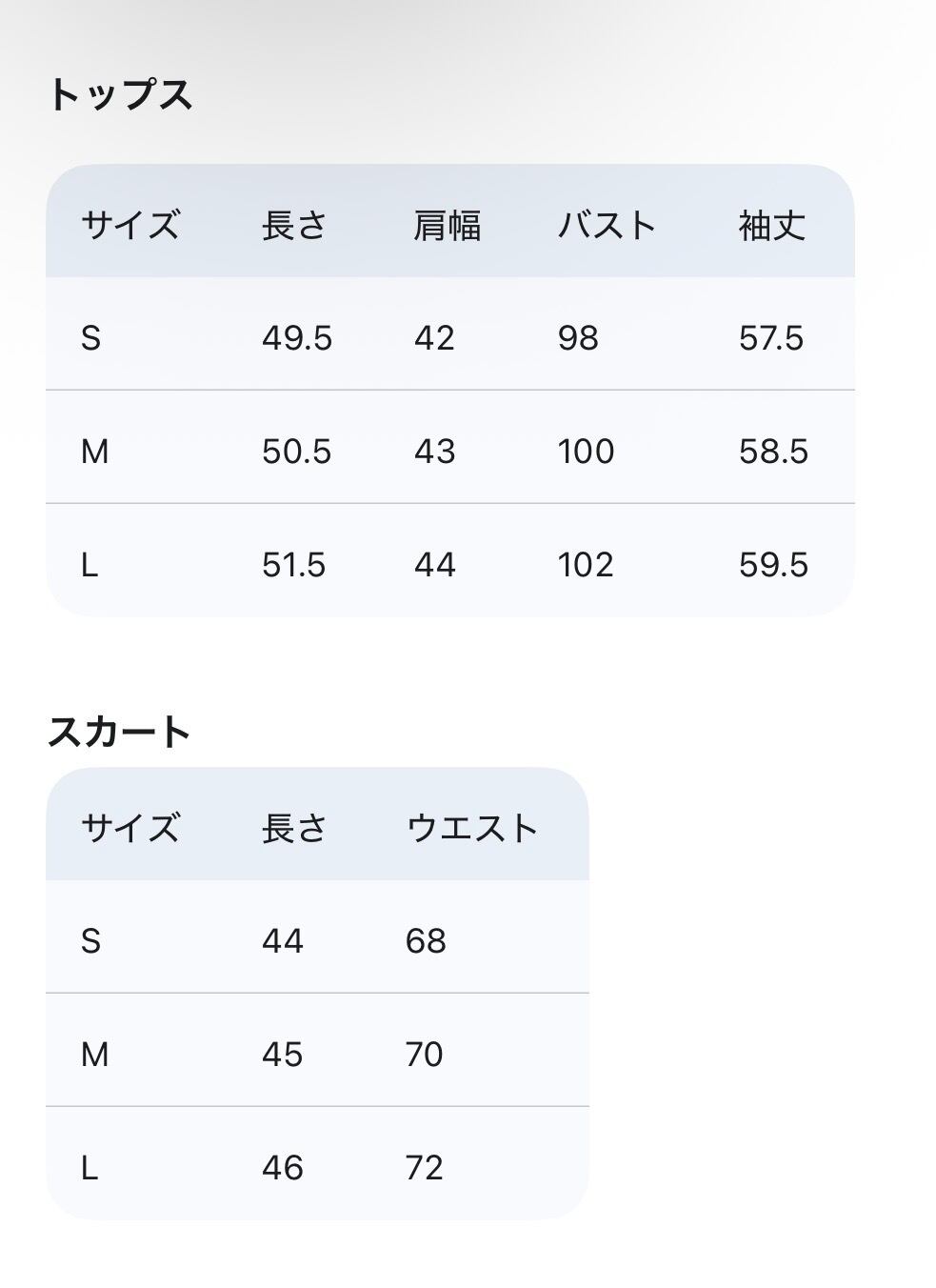Click the skirt length value 46

click(283, 1168)
